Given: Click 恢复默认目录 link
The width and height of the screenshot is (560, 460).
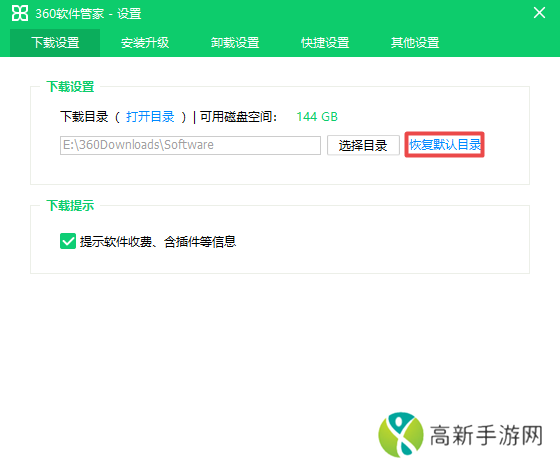Looking at the screenshot, I should pos(445,145).
